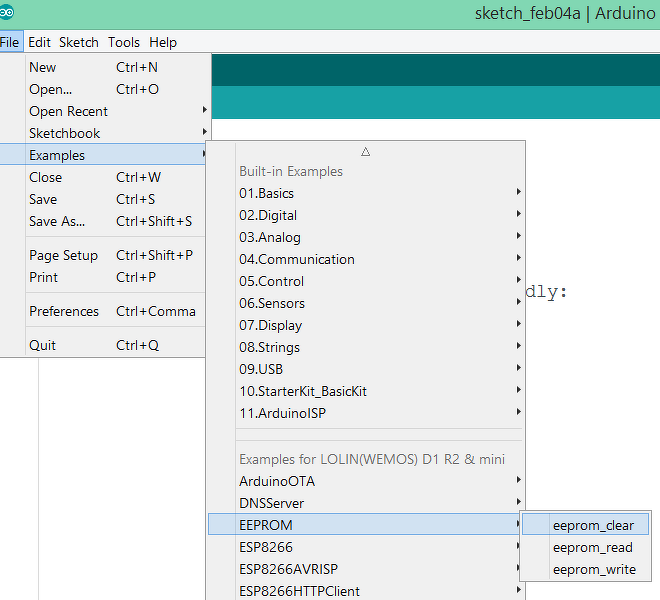Expand the 07.Display examples submenu
Screen dimensions: 660x600
point(366,325)
